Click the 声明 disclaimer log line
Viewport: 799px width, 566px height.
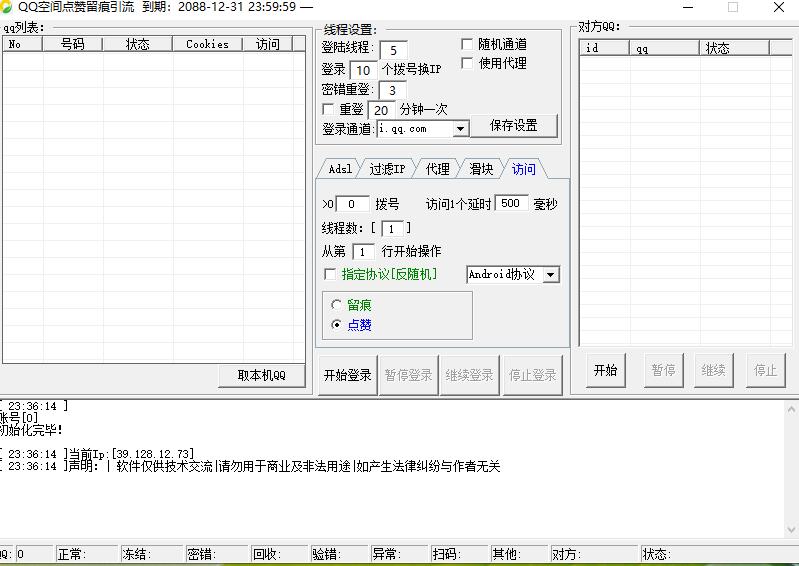[250, 466]
